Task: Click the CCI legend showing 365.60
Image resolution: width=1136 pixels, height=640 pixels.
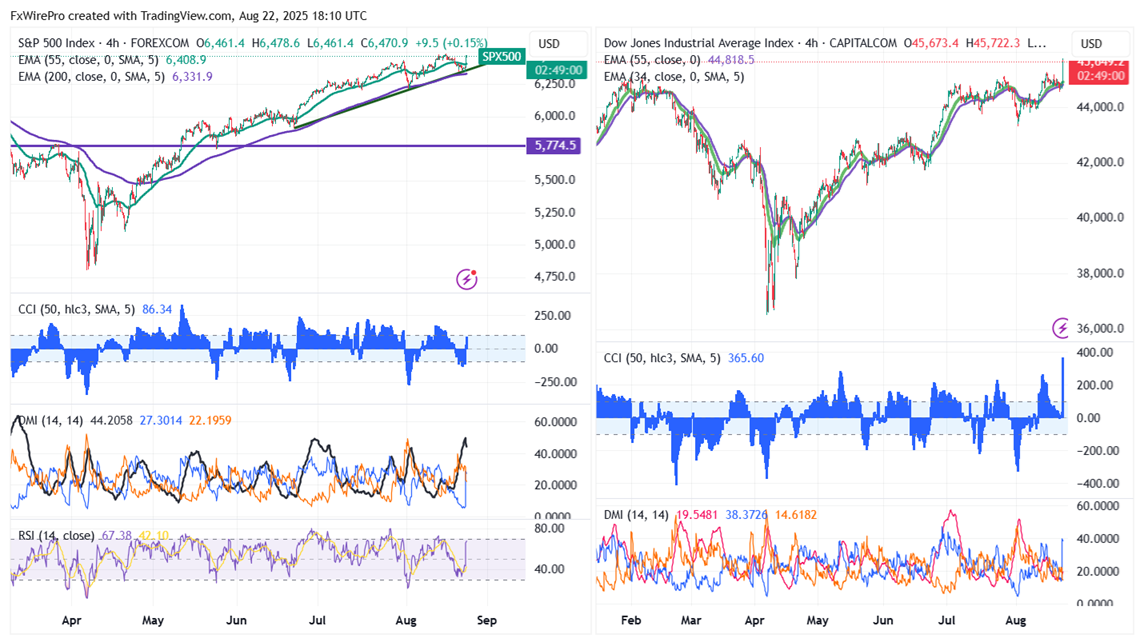Action: [x=684, y=358]
